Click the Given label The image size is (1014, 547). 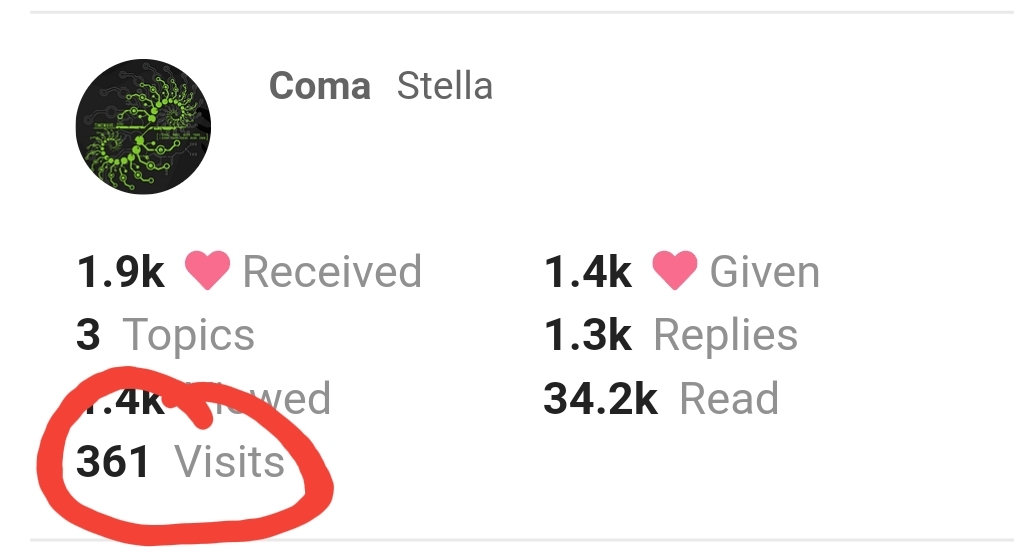[764, 272]
